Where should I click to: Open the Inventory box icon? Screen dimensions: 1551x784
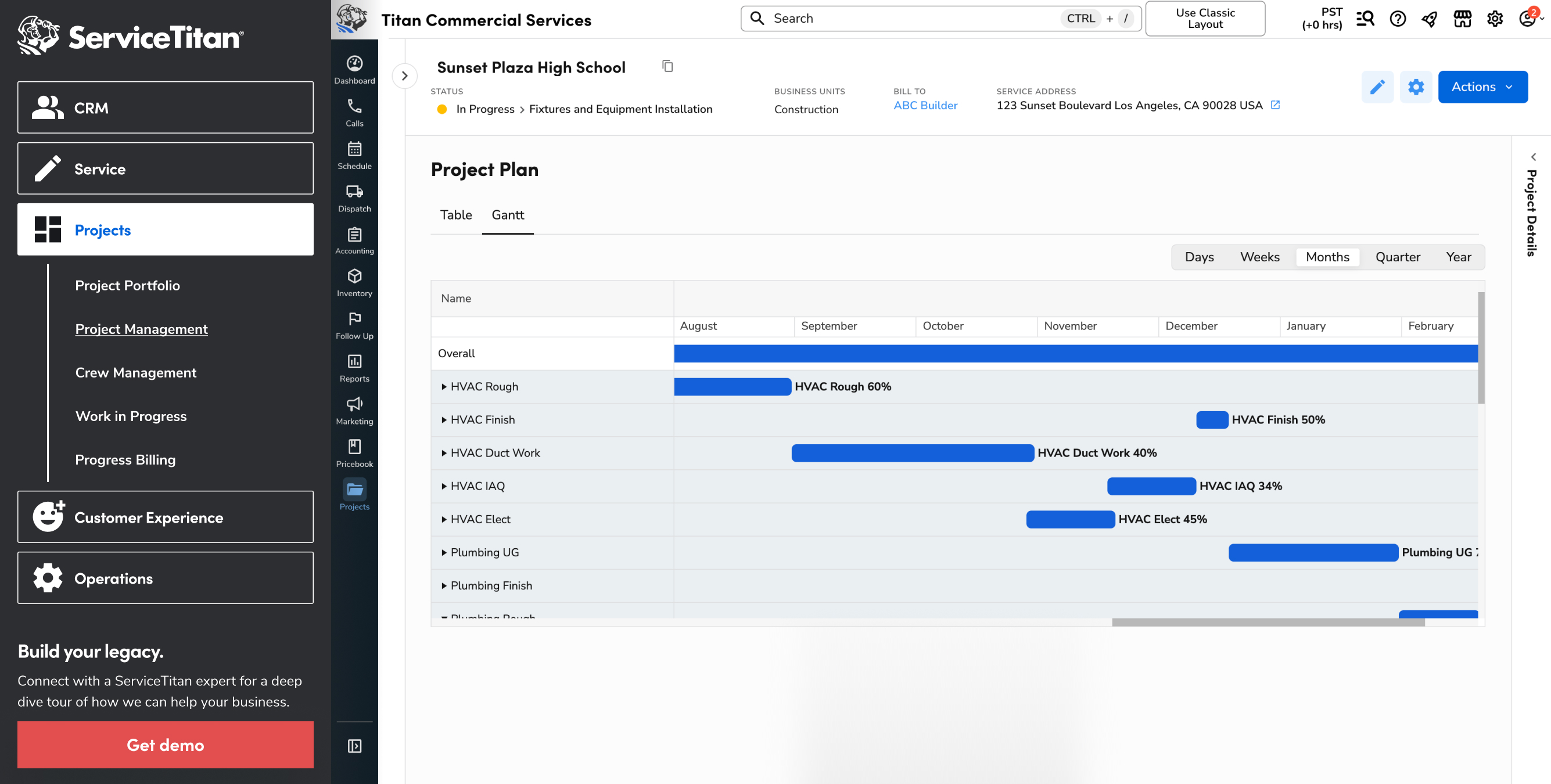354,283
